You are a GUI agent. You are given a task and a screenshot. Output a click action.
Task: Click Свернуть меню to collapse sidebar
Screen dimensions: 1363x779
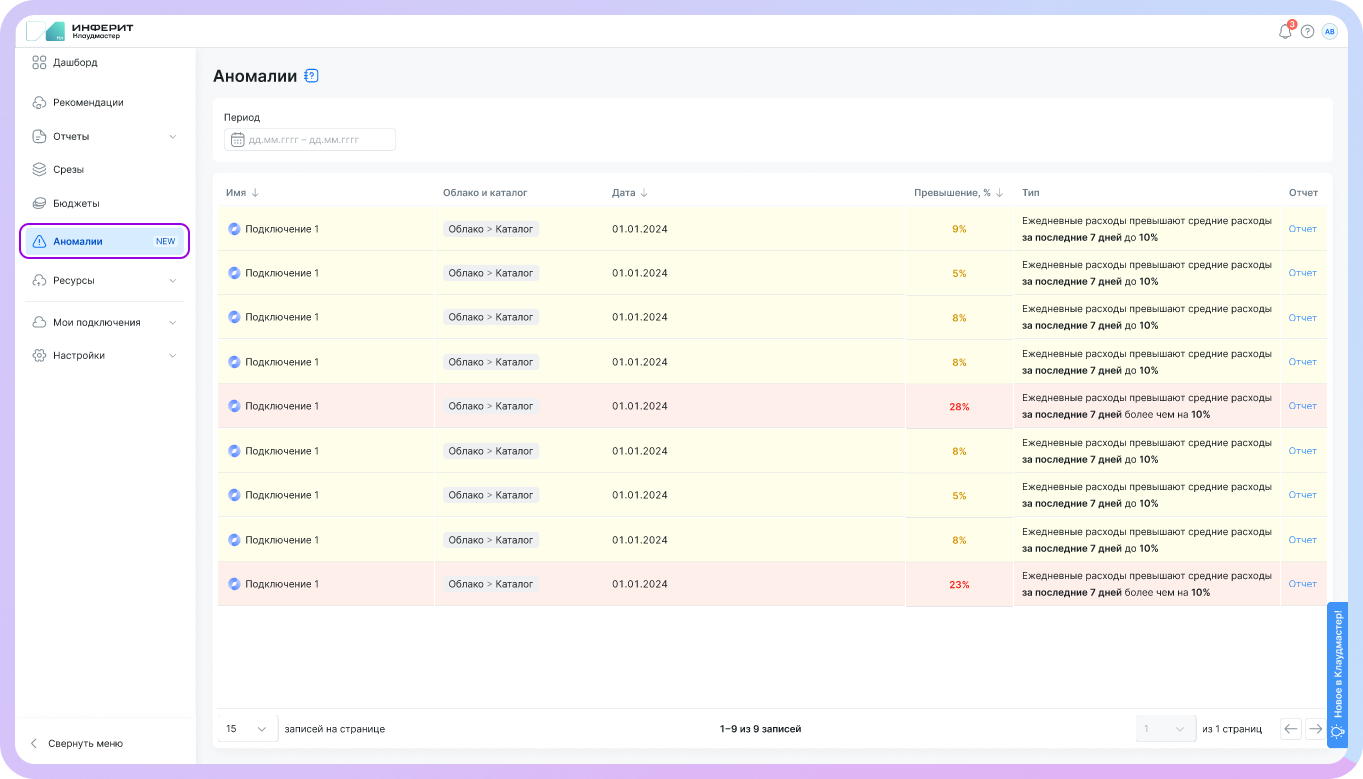click(x=85, y=743)
